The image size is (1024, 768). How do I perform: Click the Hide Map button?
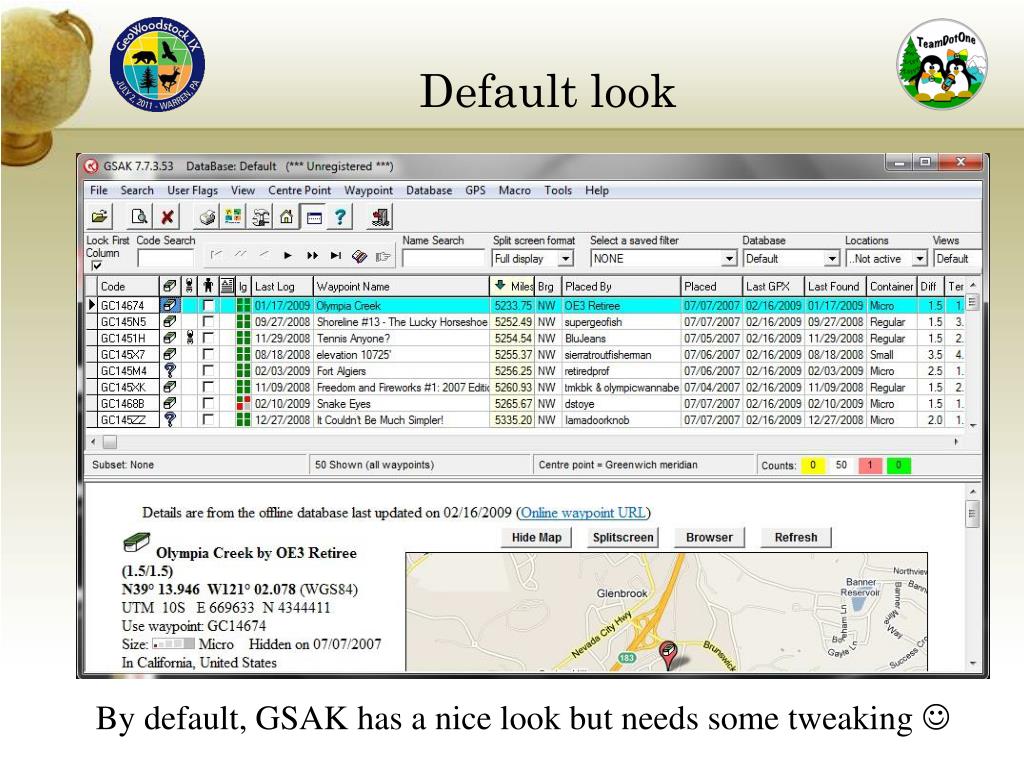pyautogui.click(x=537, y=537)
